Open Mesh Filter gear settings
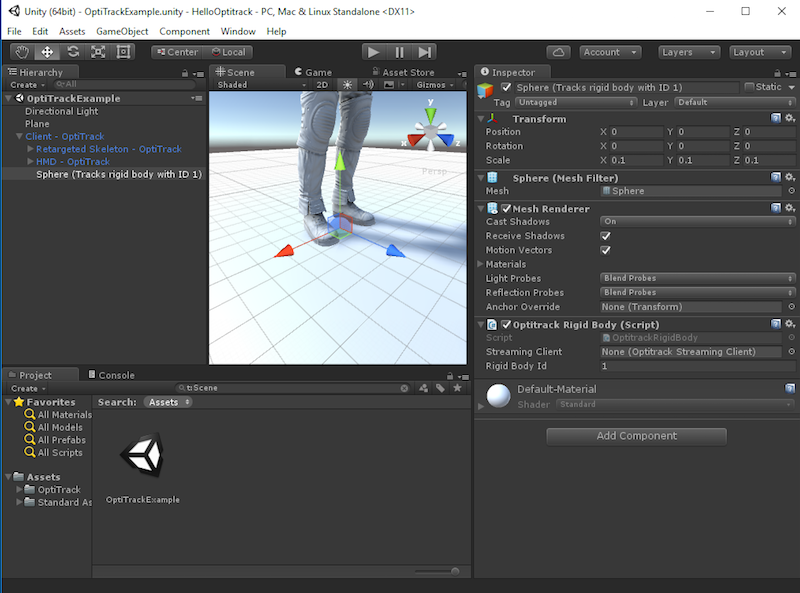This screenshot has width=800, height=593. point(790,177)
